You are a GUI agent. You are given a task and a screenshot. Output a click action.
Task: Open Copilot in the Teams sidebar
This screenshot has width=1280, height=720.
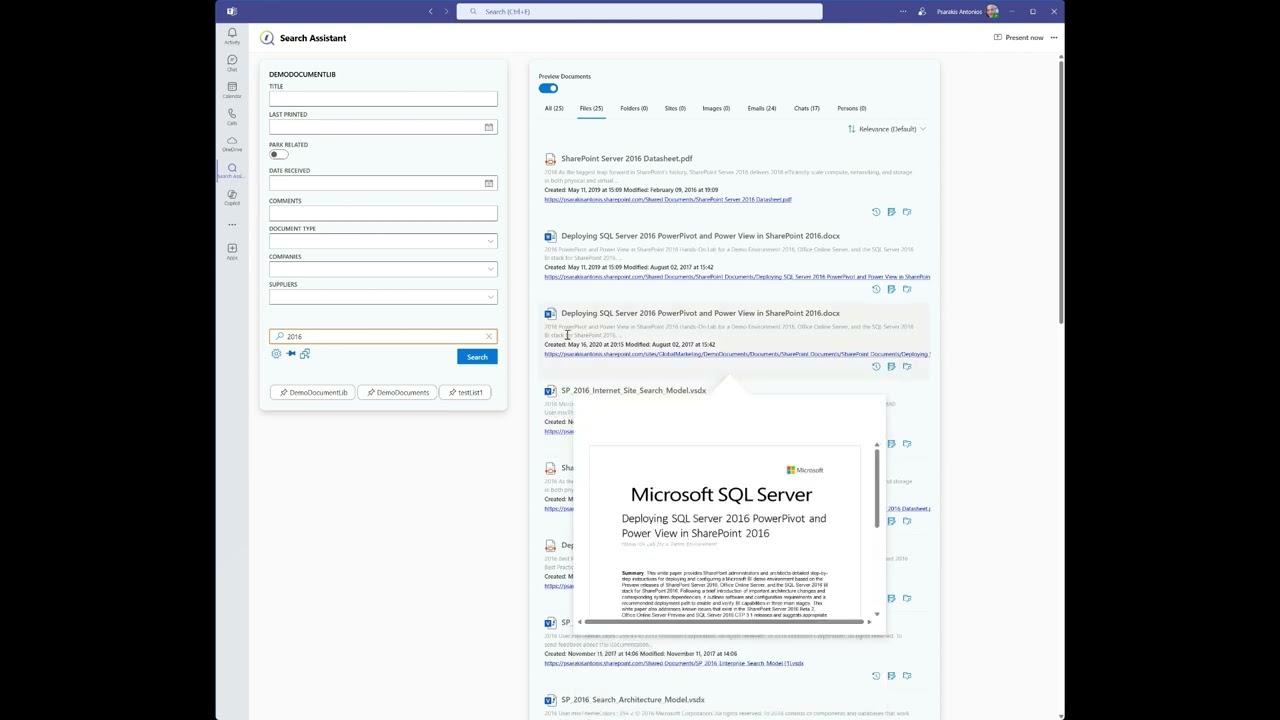232,198
